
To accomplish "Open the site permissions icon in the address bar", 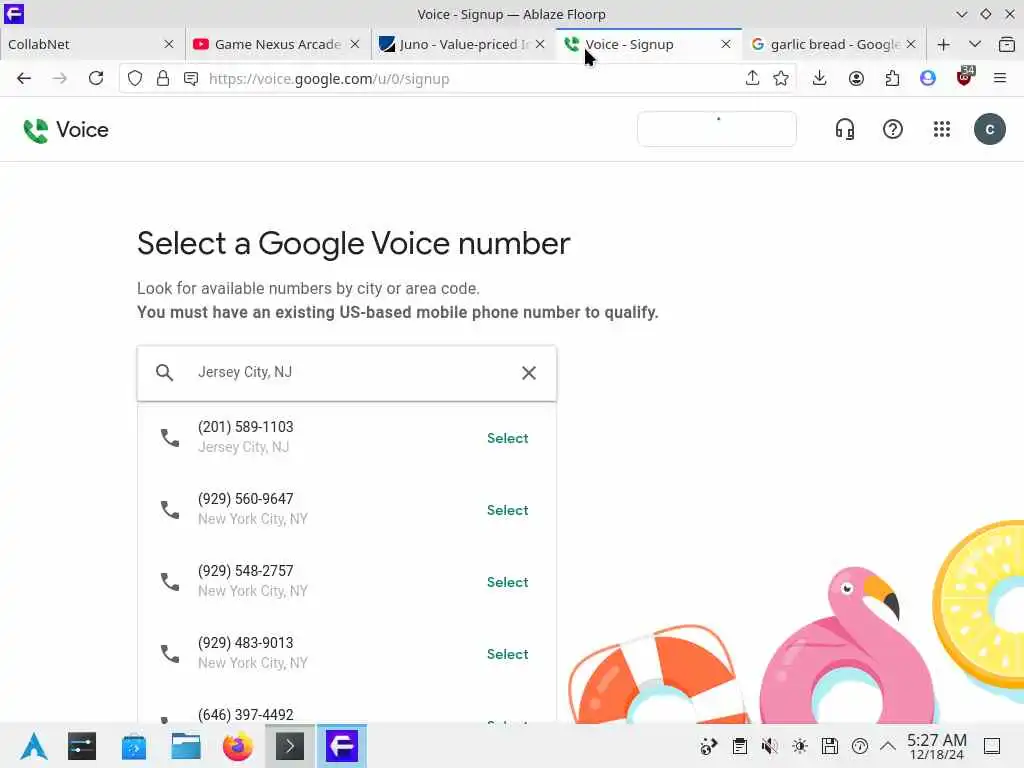I will pyautogui.click(x=191, y=78).
